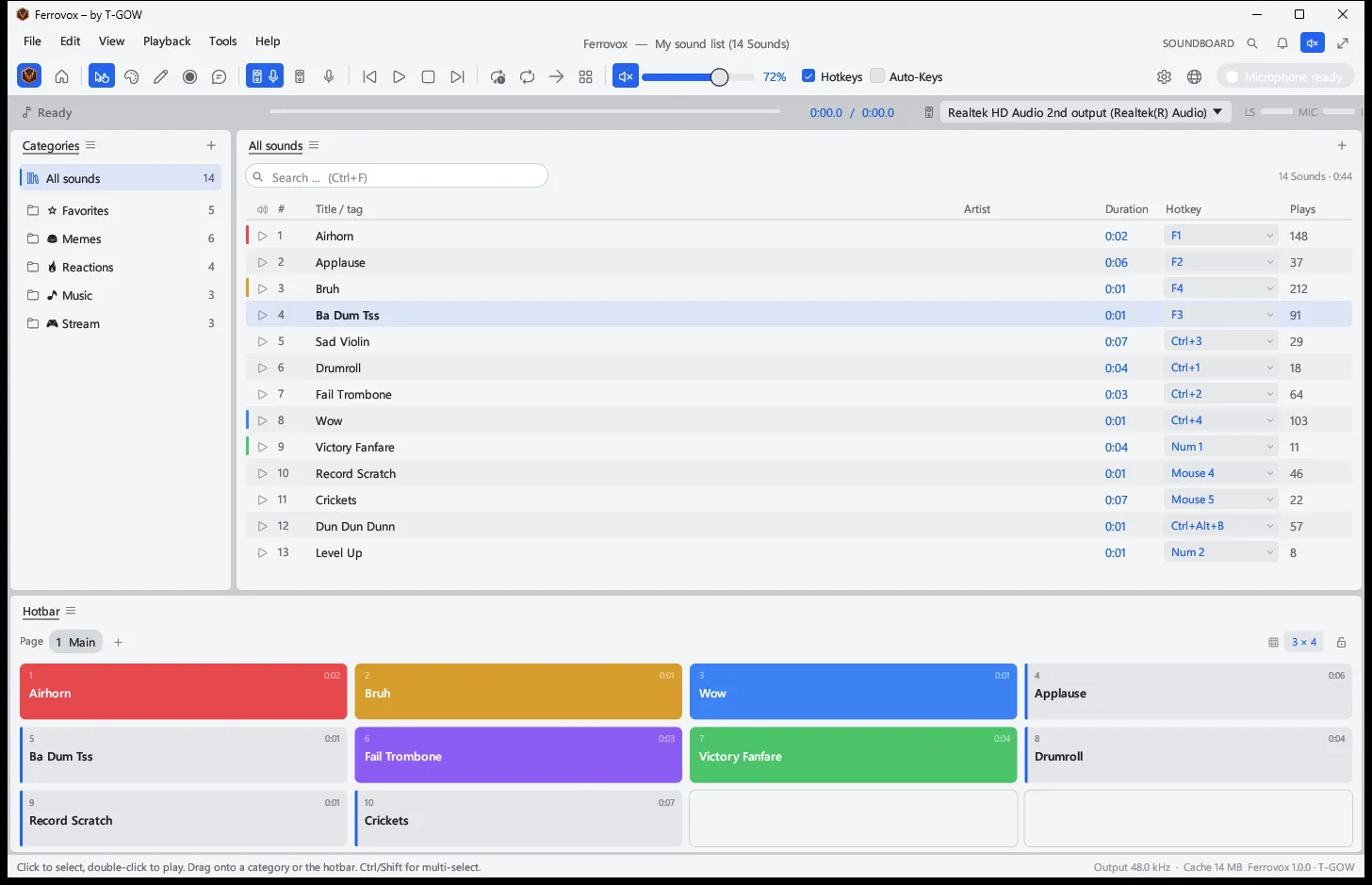The height and width of the screenshot is (885, 1372).
Task: Open the Realtek HD Audio output device dropdown
Action: tap(1085, 112)
